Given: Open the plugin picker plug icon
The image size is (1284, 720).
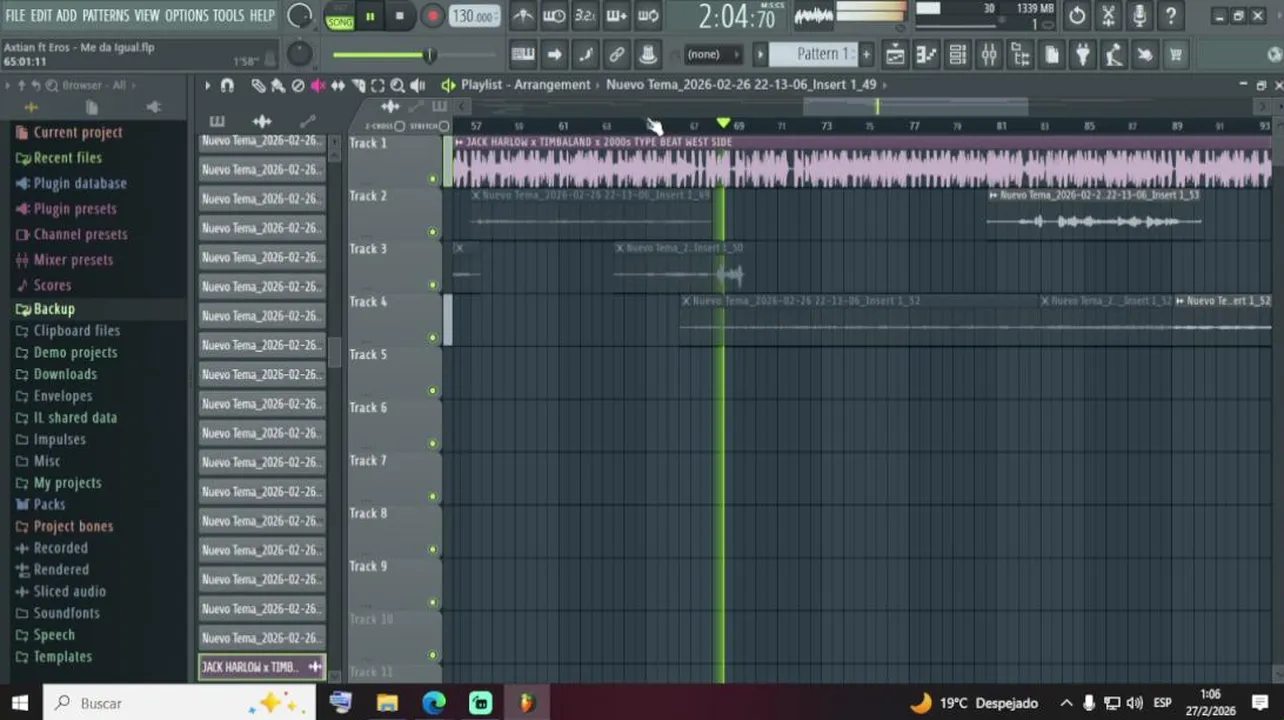Looking at the screenshot, I should pyautogui.click(x=1083, y=55).
